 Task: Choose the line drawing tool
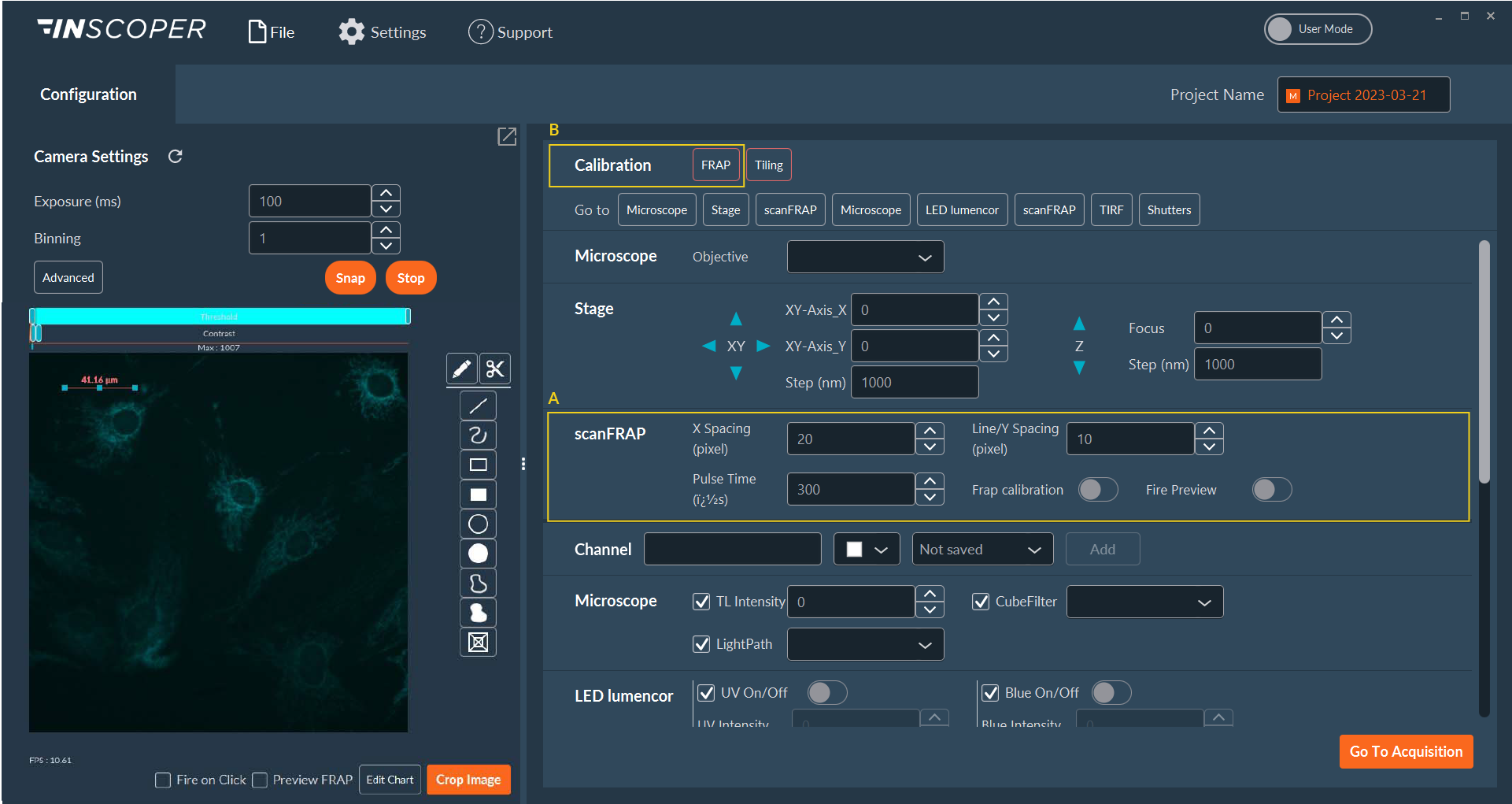coord(478,405)
